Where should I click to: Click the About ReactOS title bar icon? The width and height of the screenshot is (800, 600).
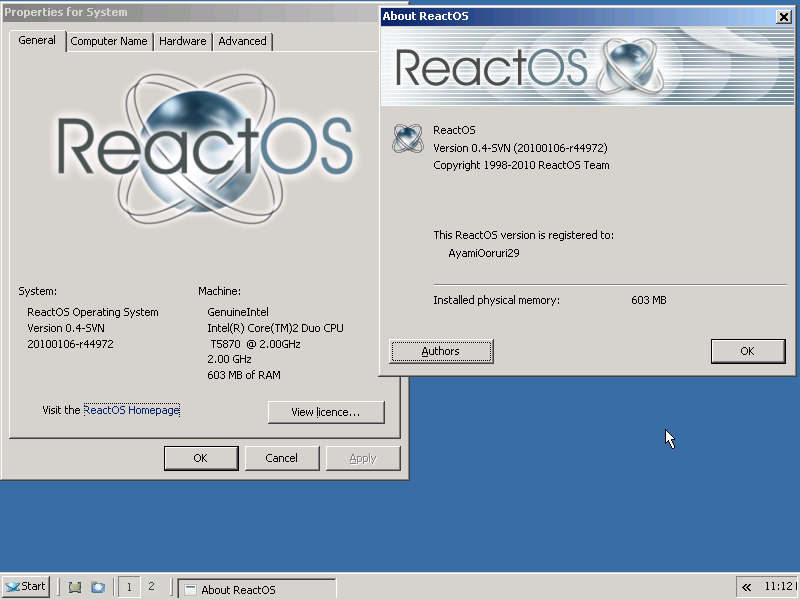pos(388,16)
